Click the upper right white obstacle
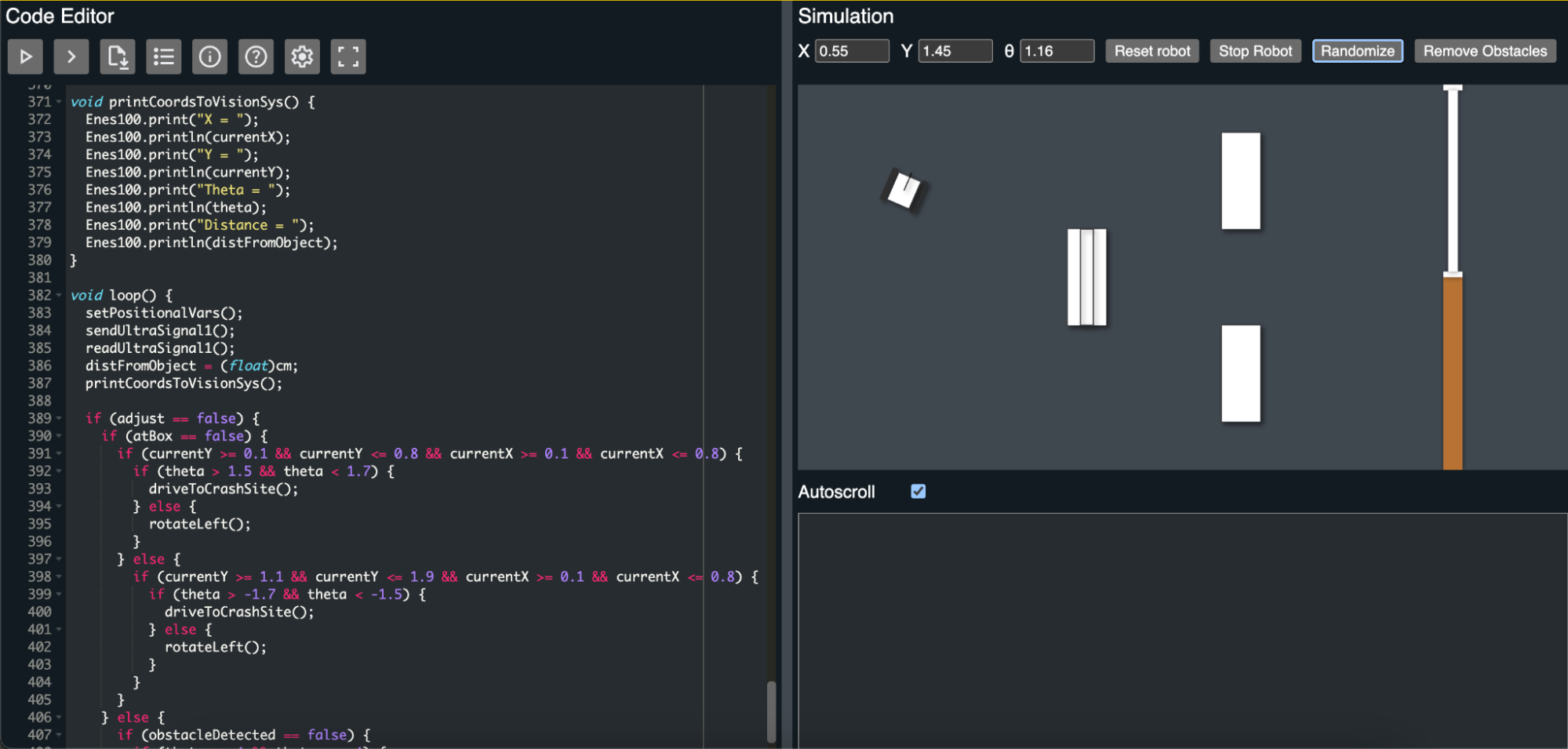Viewport: 1568px width, 749px height. point(1241,181)
